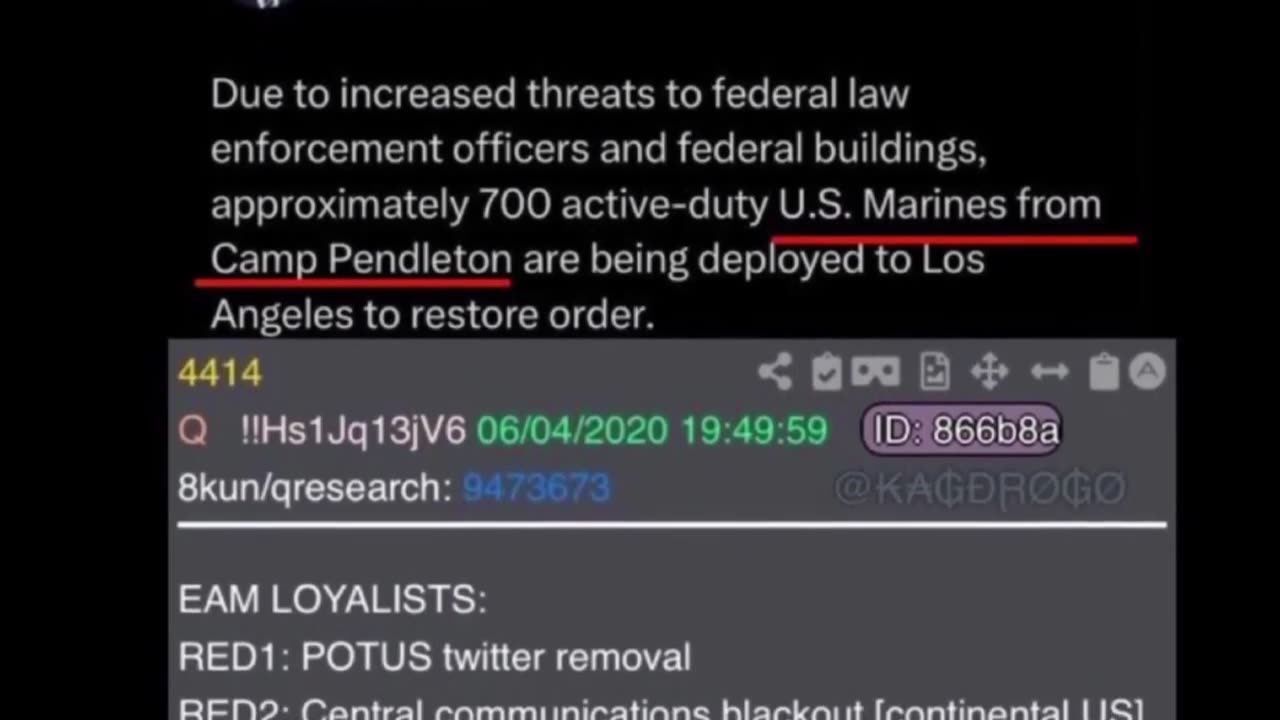Click the clipboard checkmark icon

click(x=826, y=372)
